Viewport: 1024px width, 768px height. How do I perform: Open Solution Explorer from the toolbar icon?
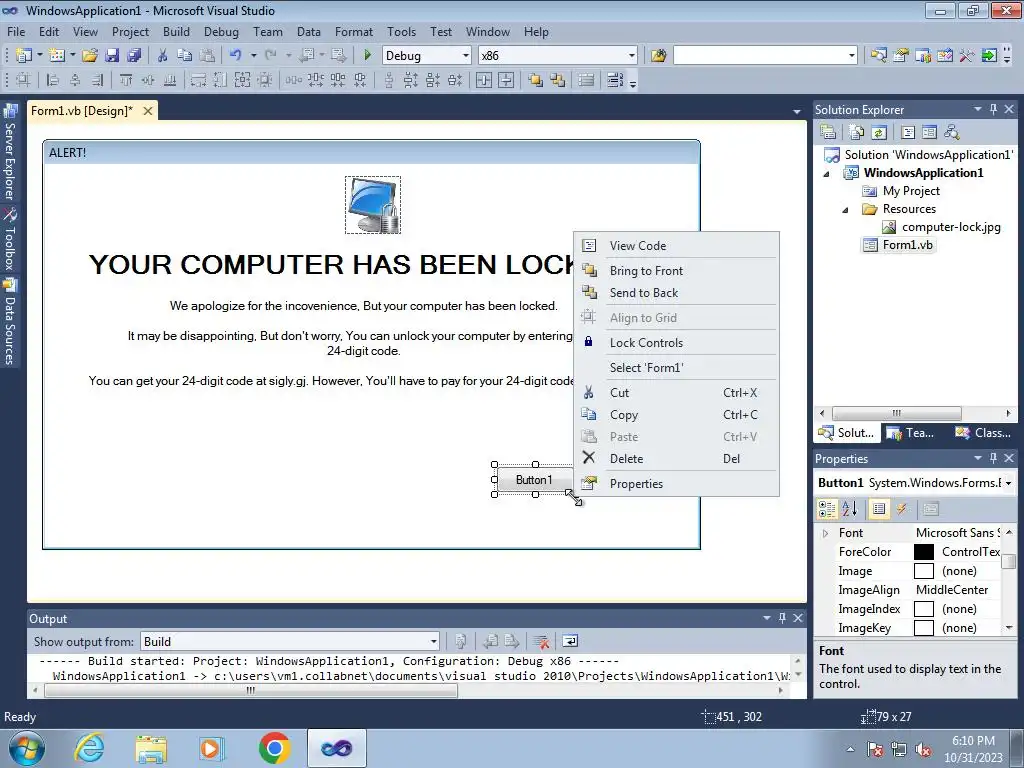pyautogui.click(x=878, y=56)
